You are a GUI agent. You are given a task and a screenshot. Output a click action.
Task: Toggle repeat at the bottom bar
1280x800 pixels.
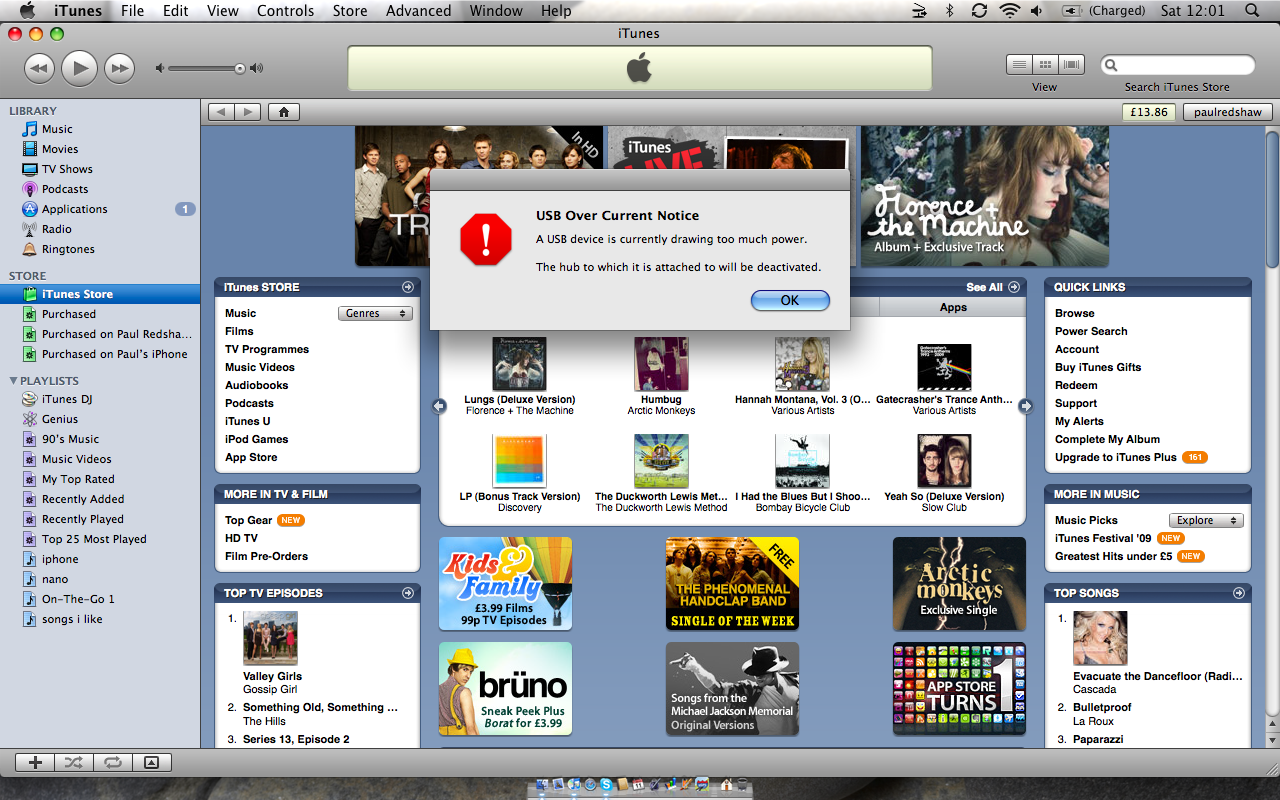[112, 762]
